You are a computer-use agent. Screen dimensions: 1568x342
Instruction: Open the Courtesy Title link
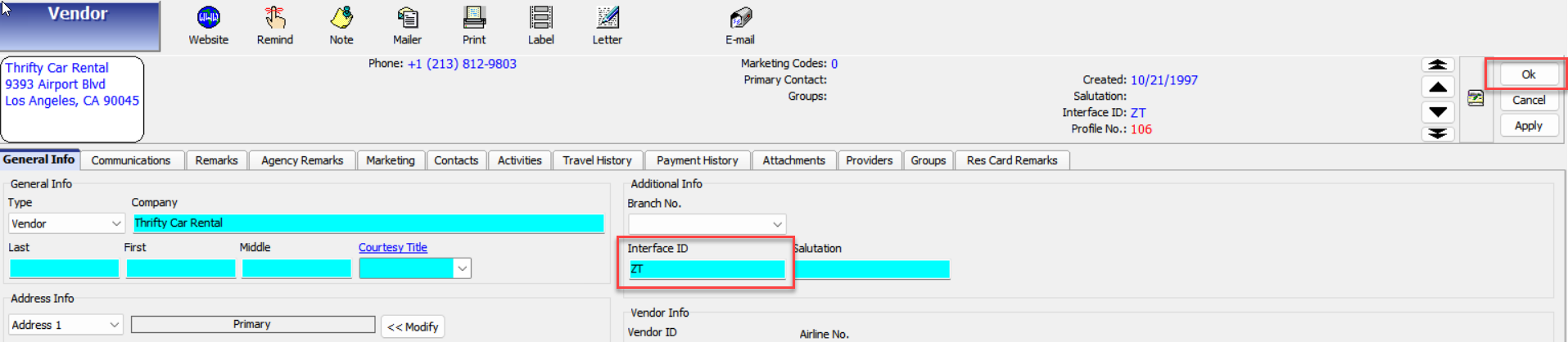click(x=393, y=247)
